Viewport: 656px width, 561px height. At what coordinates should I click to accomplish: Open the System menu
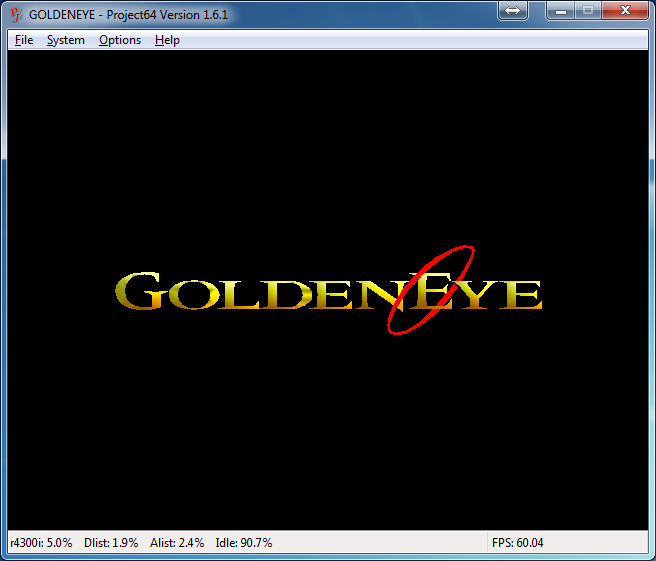click(x=66, y=40)
